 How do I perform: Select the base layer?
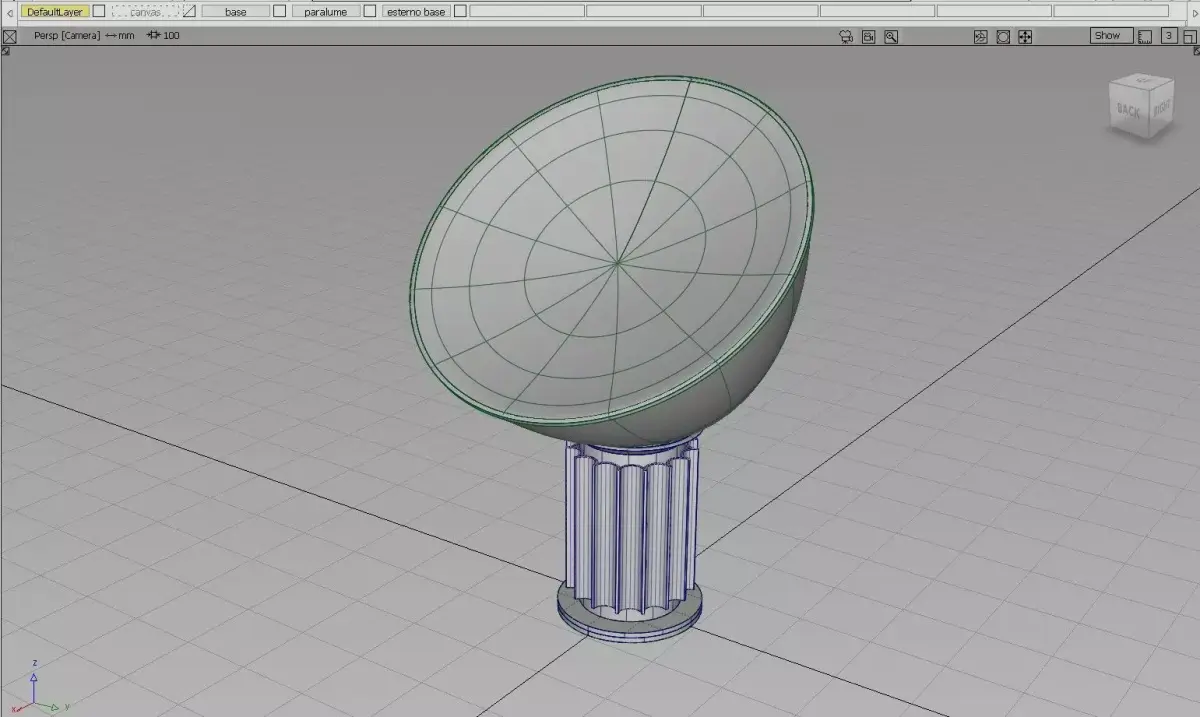pos(236,12)
